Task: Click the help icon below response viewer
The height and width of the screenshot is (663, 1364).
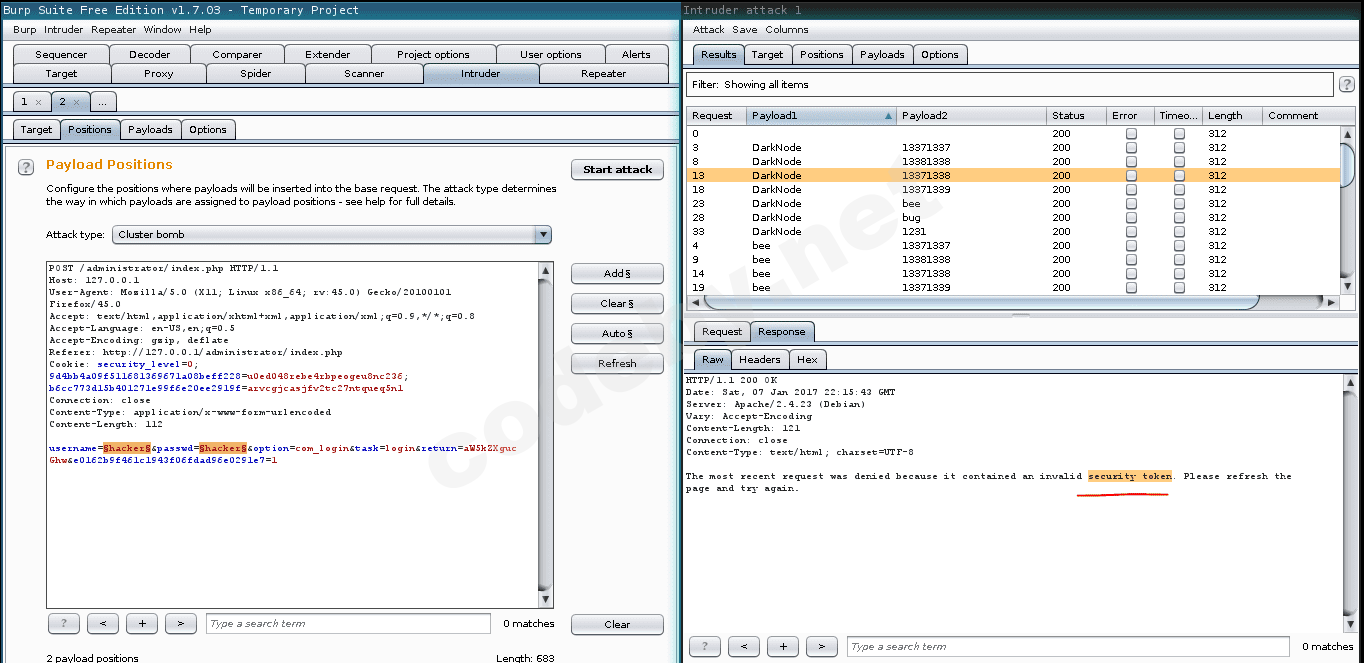Action: coord(704,647)
